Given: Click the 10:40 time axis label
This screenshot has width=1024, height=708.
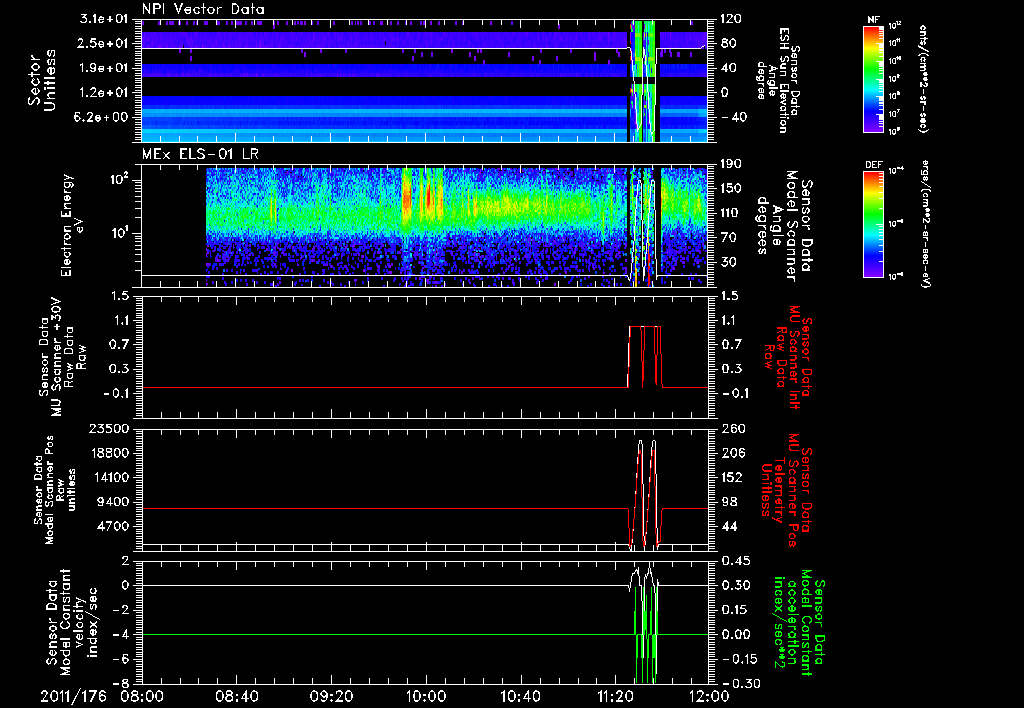Looking at the screenshot, I should point(520,694).
